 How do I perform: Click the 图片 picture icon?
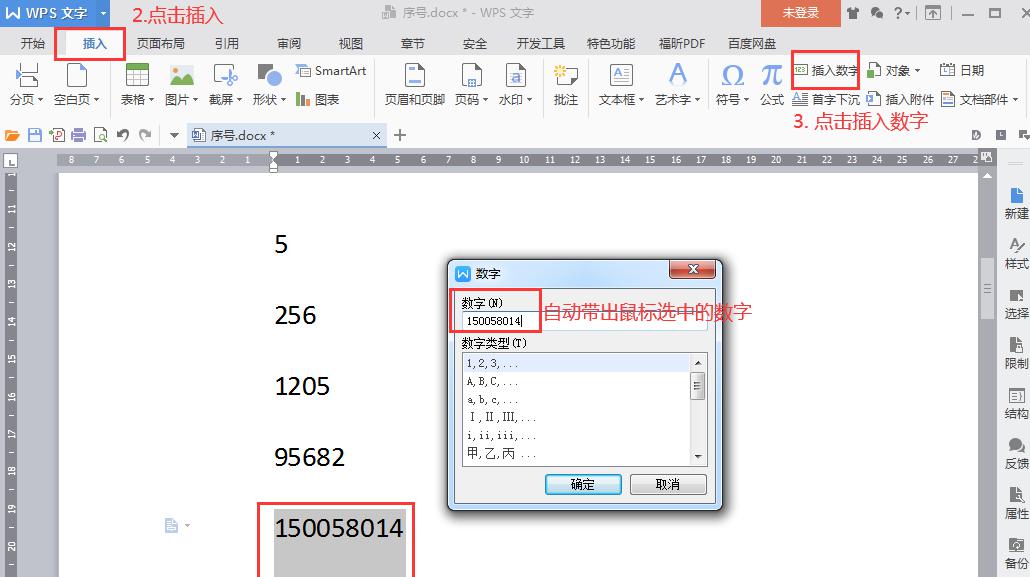(182, 76)
